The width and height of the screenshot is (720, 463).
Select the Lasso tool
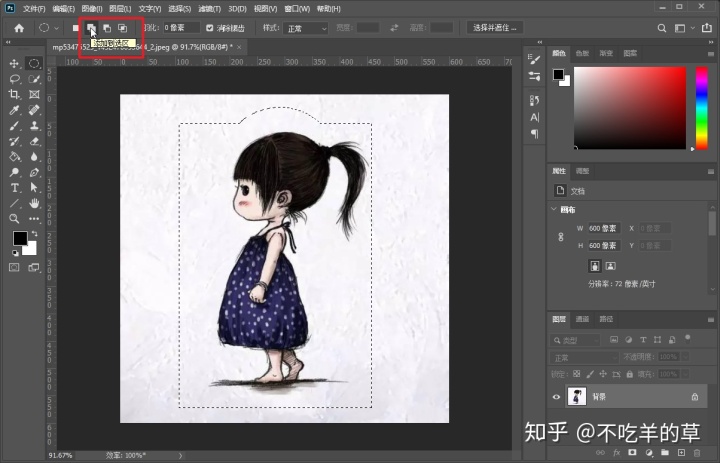pos(14,79)
